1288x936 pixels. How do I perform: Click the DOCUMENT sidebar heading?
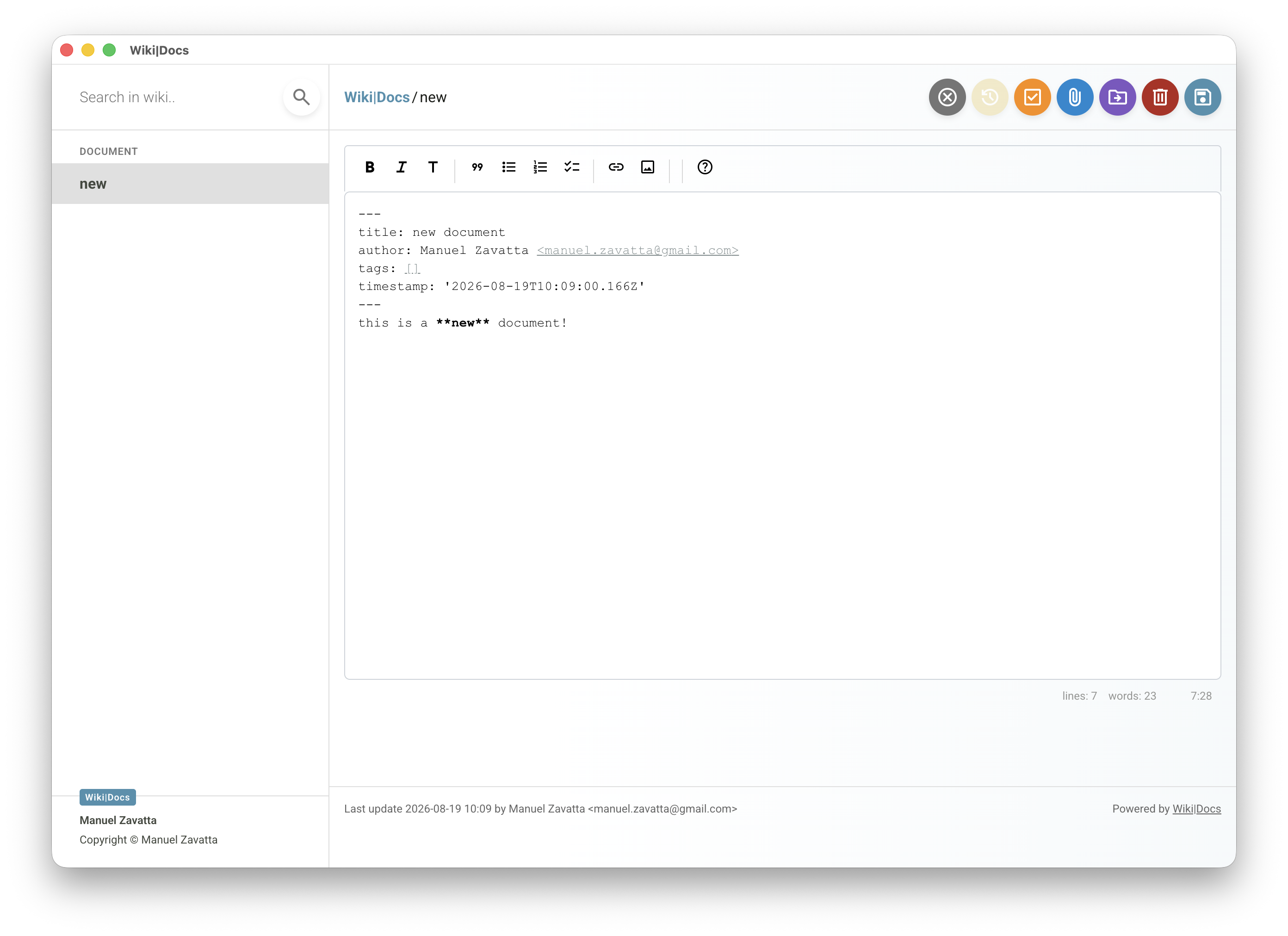[x=108, y=152]
